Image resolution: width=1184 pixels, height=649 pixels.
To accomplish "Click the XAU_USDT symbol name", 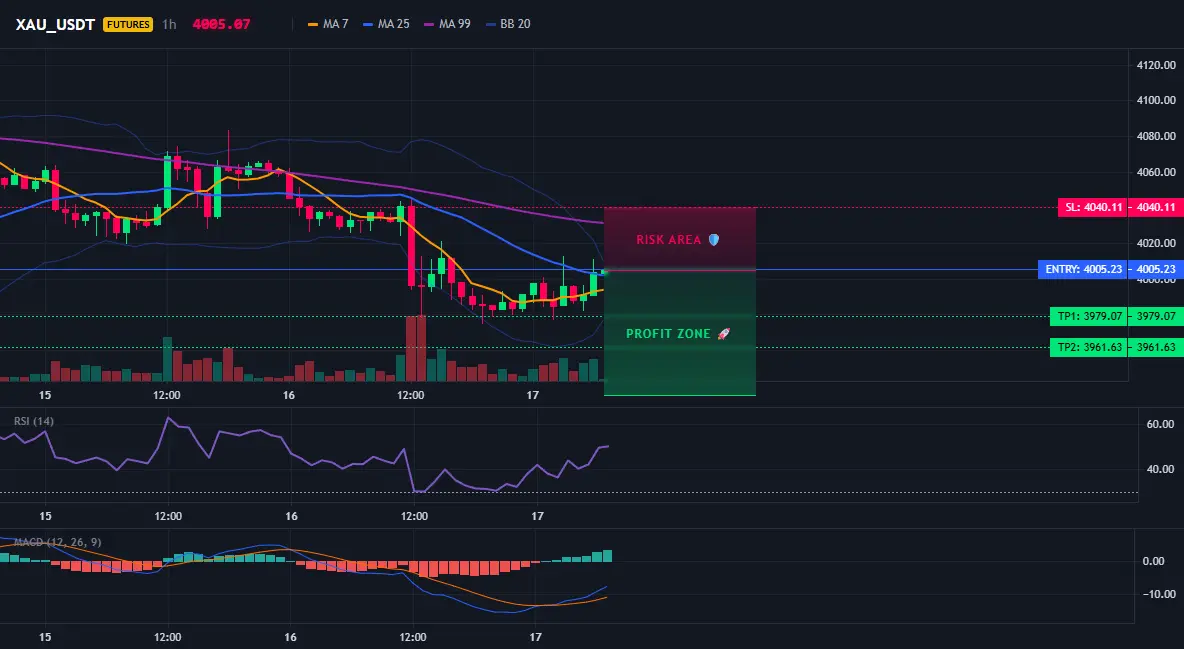I will [x=55, y=24].
